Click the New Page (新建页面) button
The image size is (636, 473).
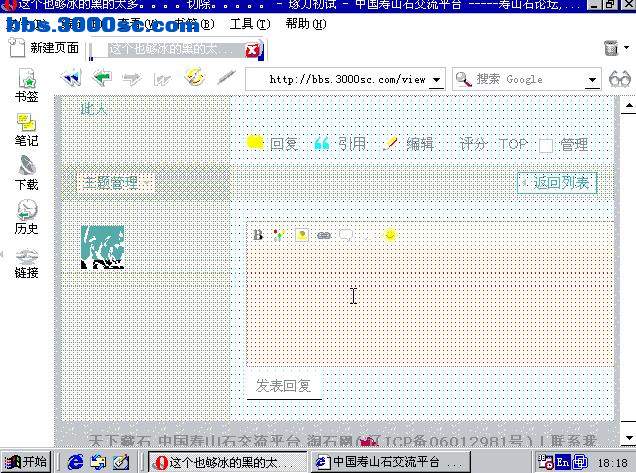pos(44,48)
